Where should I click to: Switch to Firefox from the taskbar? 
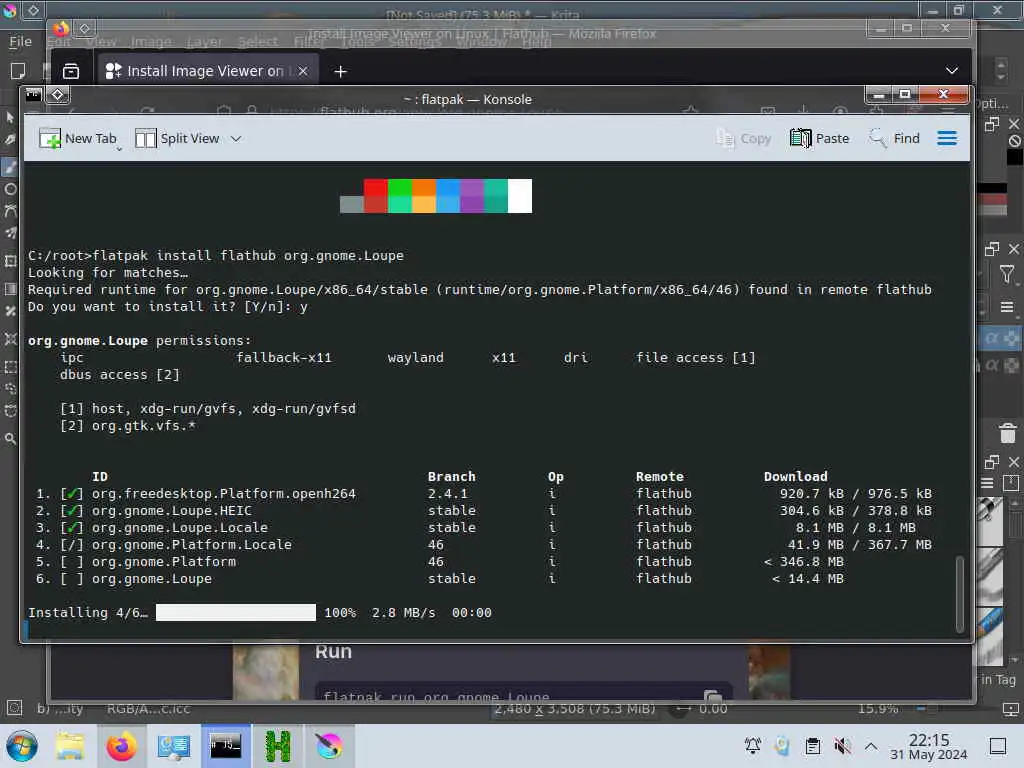(121, 746)
